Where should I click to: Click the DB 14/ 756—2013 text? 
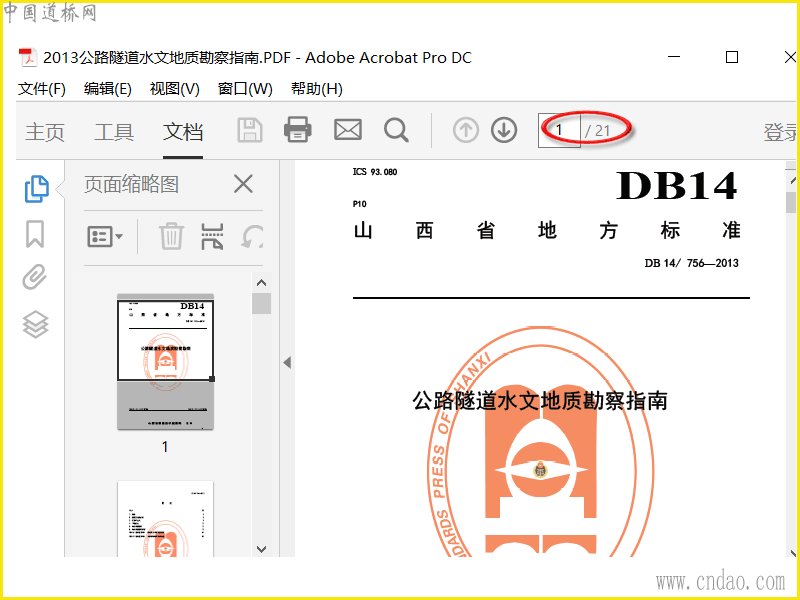click(x=691, y=263)
